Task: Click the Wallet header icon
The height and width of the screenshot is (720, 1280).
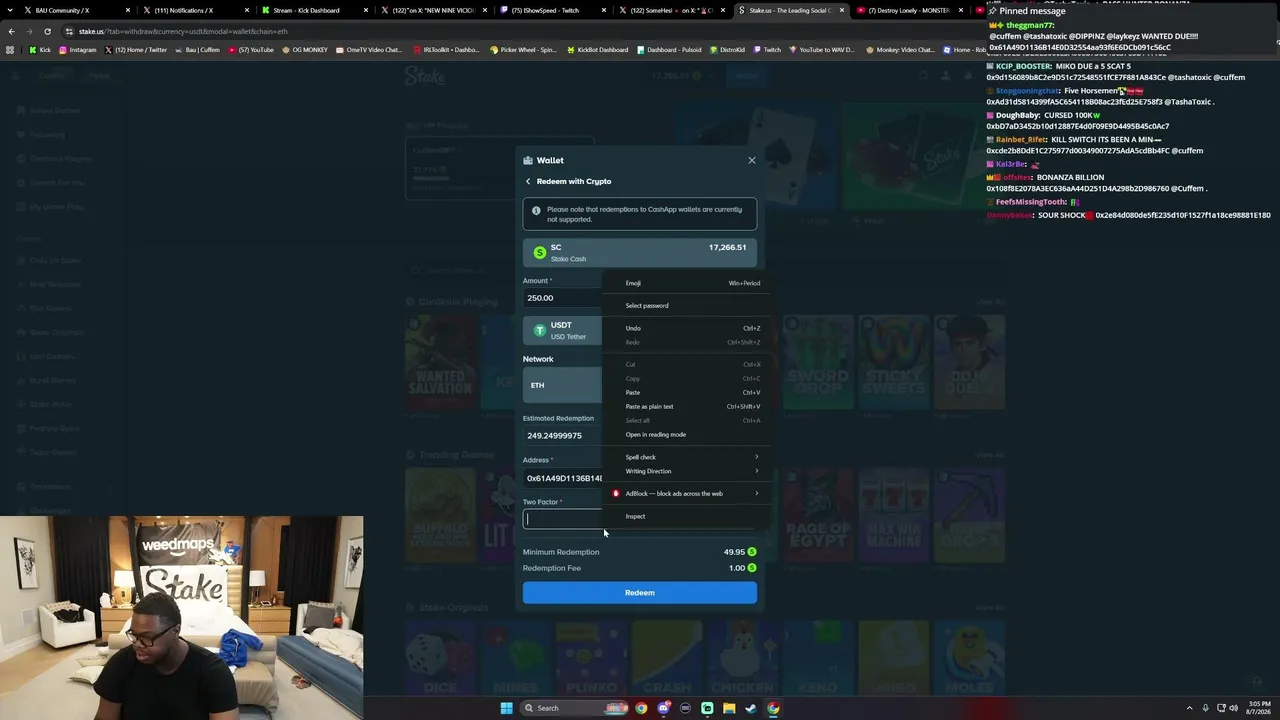Action: [x=528, y=160]
